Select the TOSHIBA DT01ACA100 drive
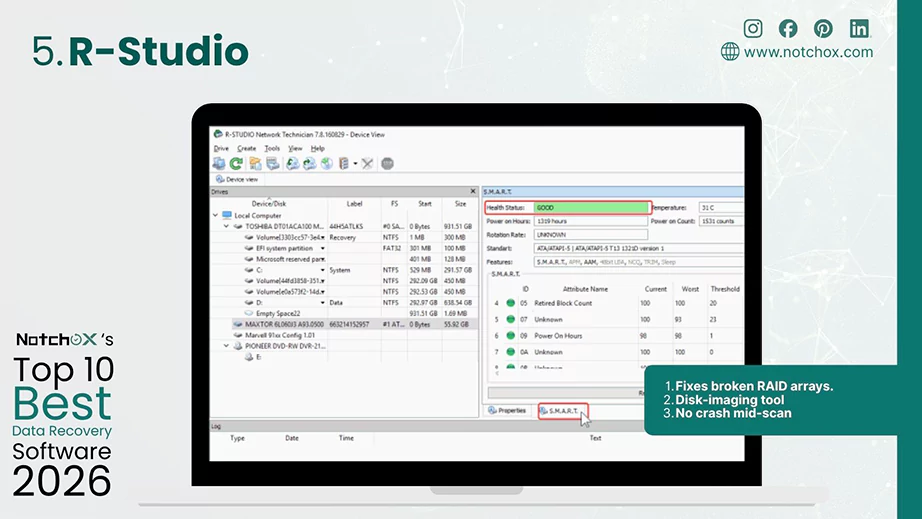This screenshot has height=519, width=922. click(285, 226)
